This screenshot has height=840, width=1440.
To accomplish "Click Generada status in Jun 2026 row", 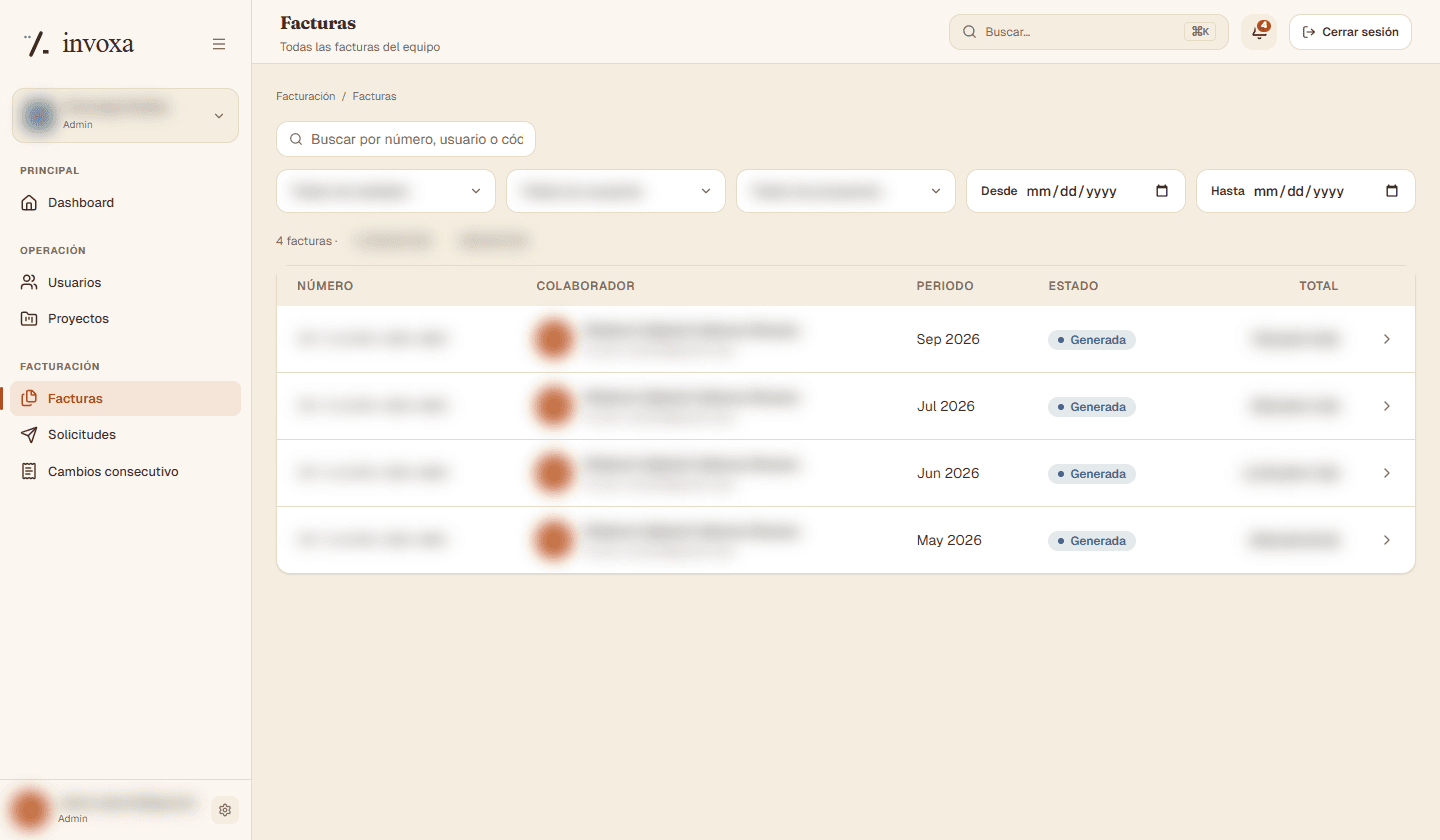I will tap(1092, 474).
